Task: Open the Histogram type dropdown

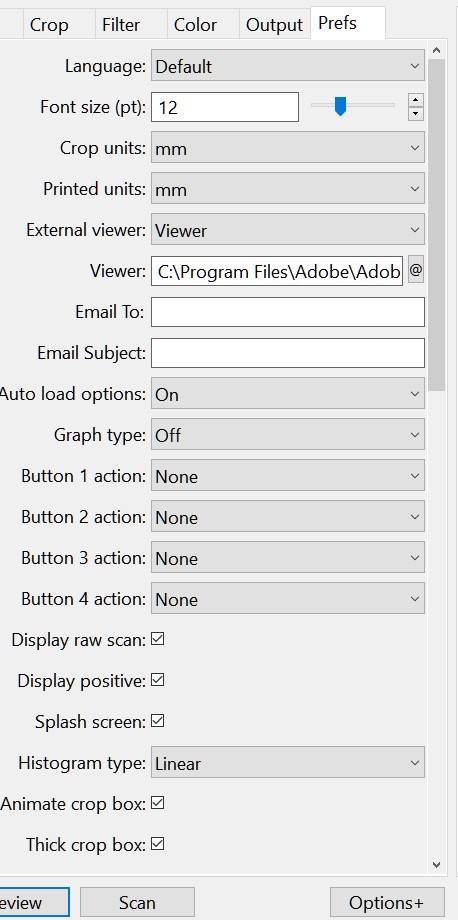Action: pyautogui.click(x=288, y=763)
